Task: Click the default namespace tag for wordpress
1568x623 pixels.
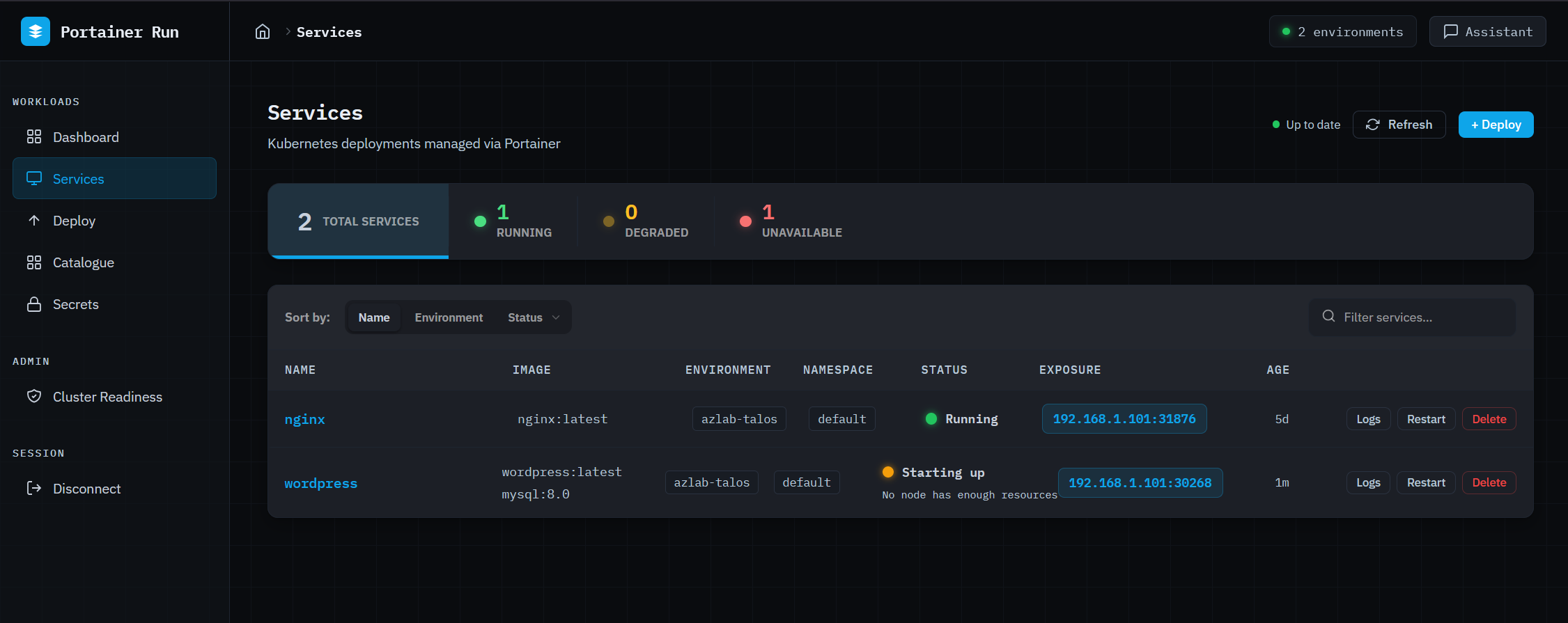Action: pos(807,482)
